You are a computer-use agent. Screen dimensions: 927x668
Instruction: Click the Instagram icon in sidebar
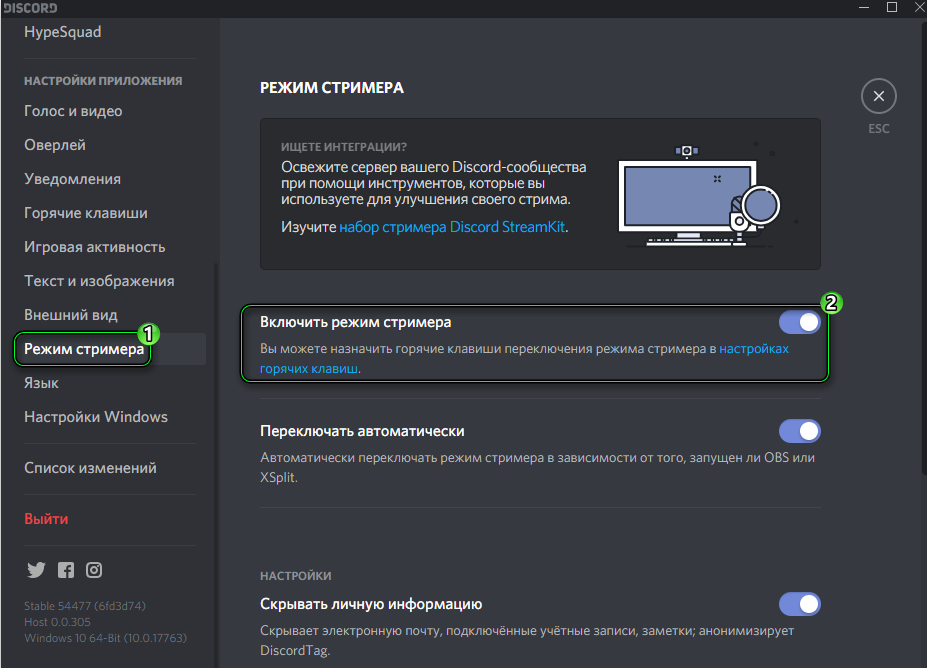(94, 570)
